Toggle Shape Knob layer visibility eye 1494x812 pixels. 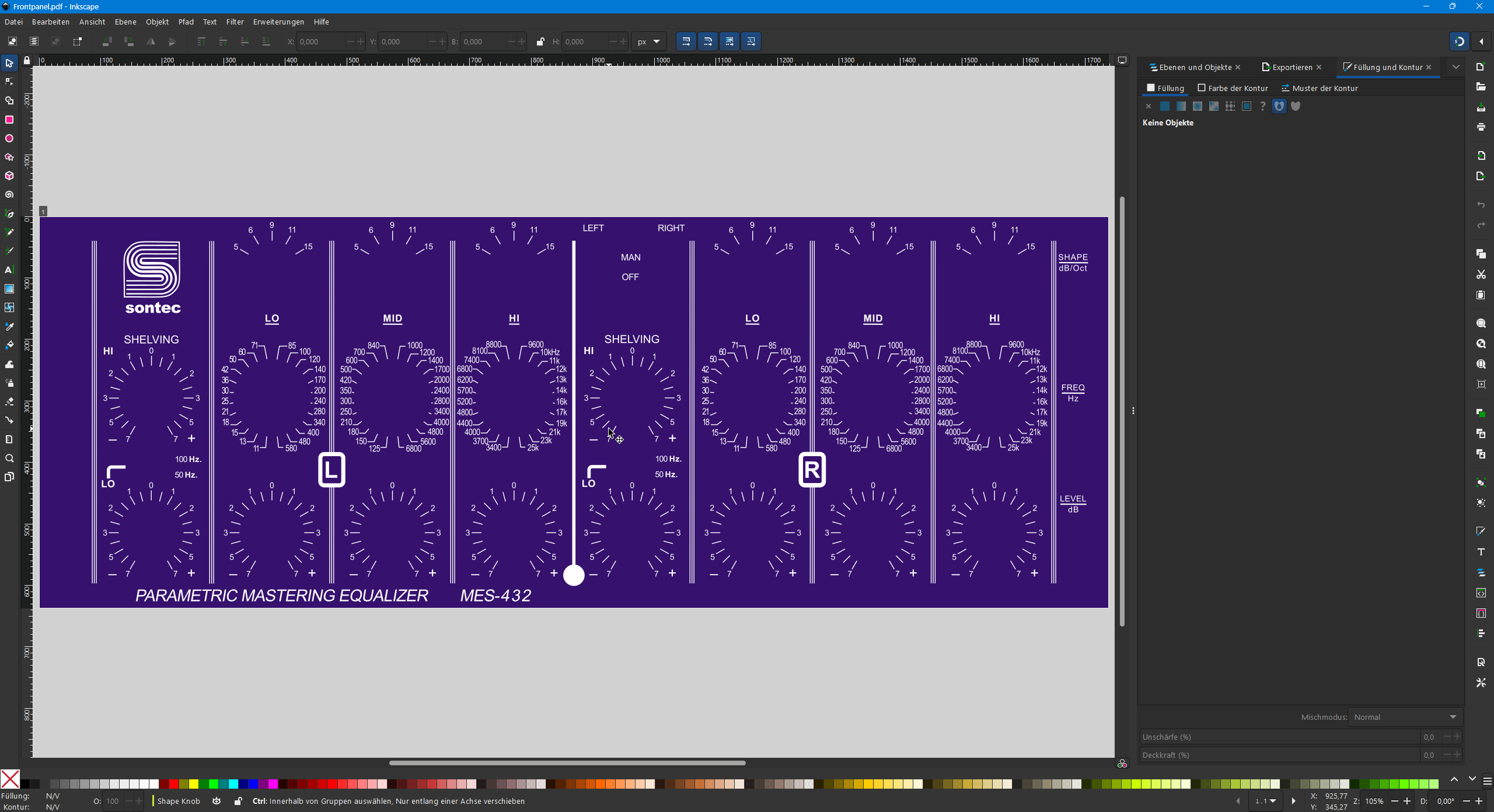pos(217,801)
